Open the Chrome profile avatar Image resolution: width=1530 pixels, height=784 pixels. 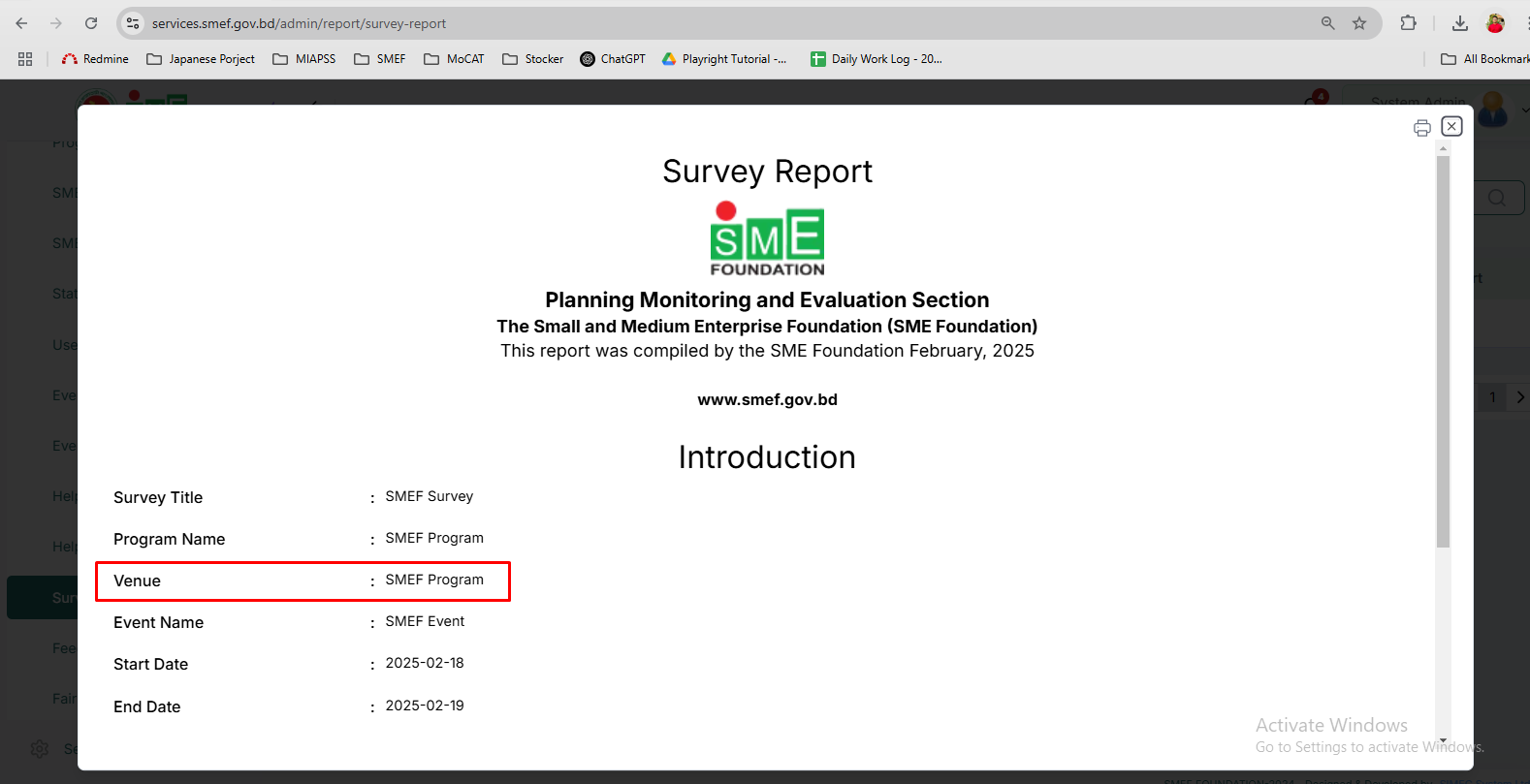tap(1495, 23)
